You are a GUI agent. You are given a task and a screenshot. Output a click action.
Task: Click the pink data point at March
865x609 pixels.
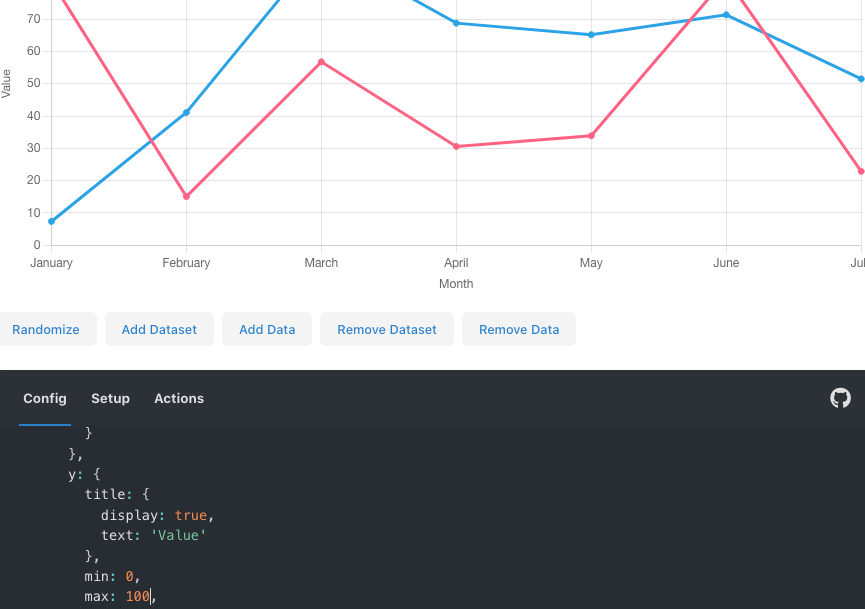[x=322, y=62]
